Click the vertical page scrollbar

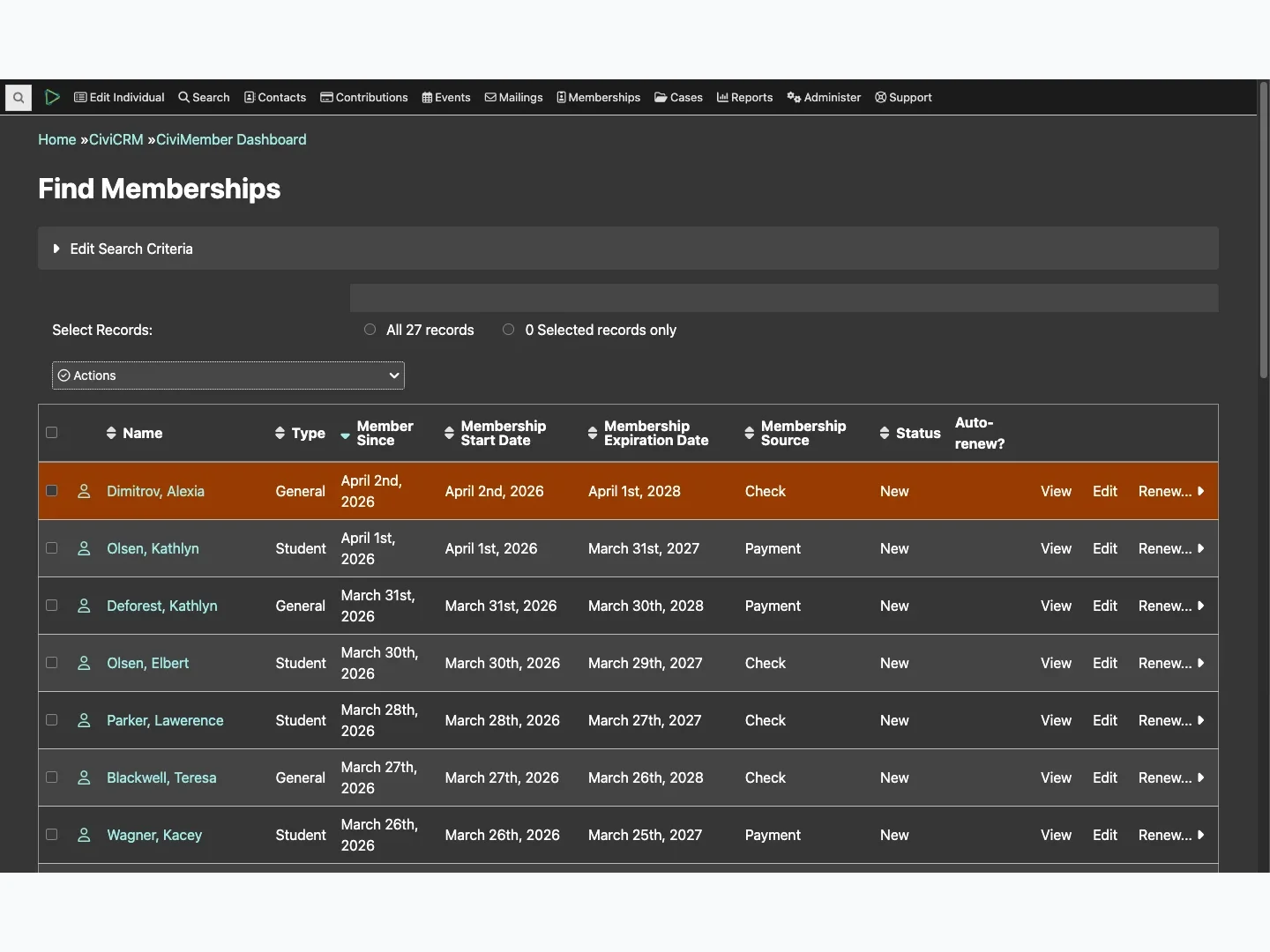[x=1263, y=232]
